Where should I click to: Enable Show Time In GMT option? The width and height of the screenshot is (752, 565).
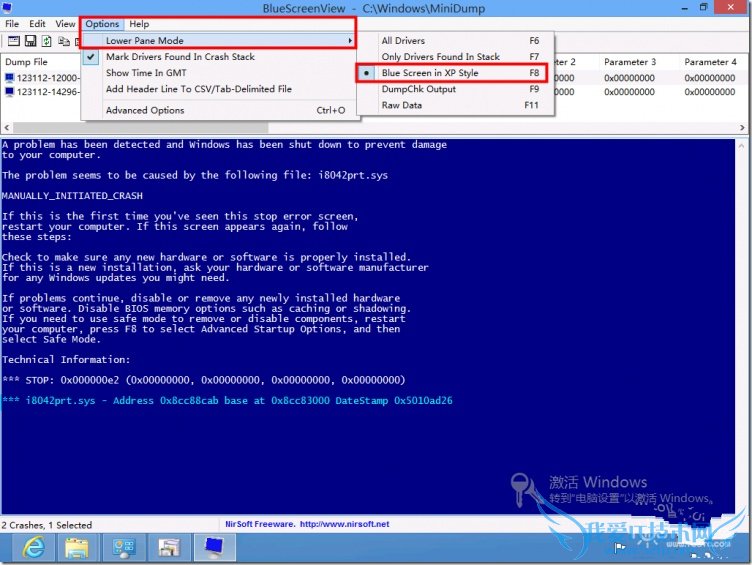[146, 73]
